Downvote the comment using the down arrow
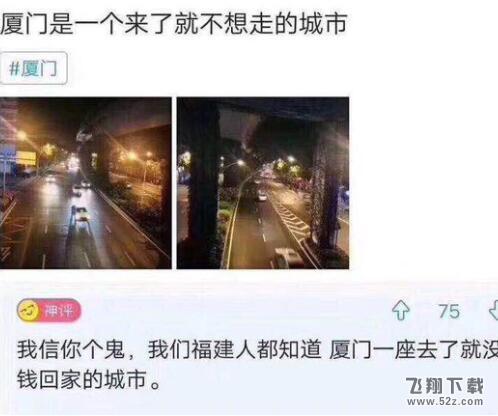Screen dimensions: 498x416 (493, 310)
